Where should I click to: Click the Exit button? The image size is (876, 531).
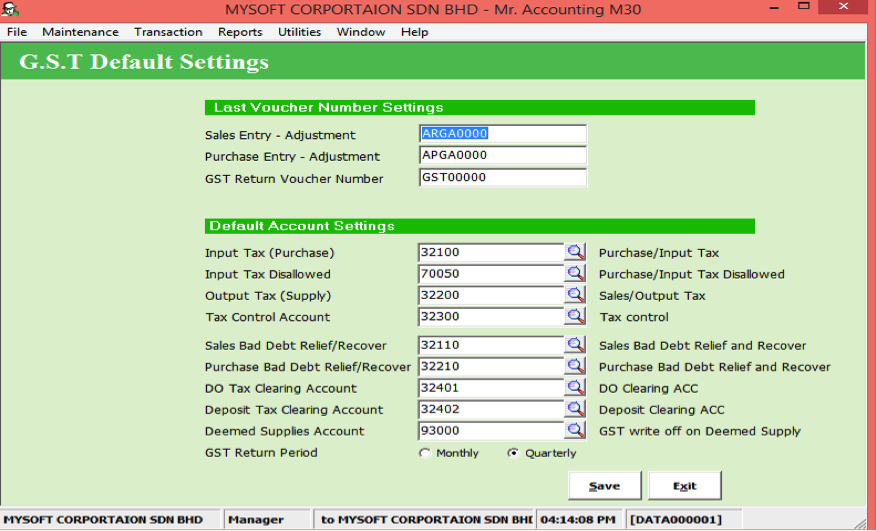[x=684, y=486]
